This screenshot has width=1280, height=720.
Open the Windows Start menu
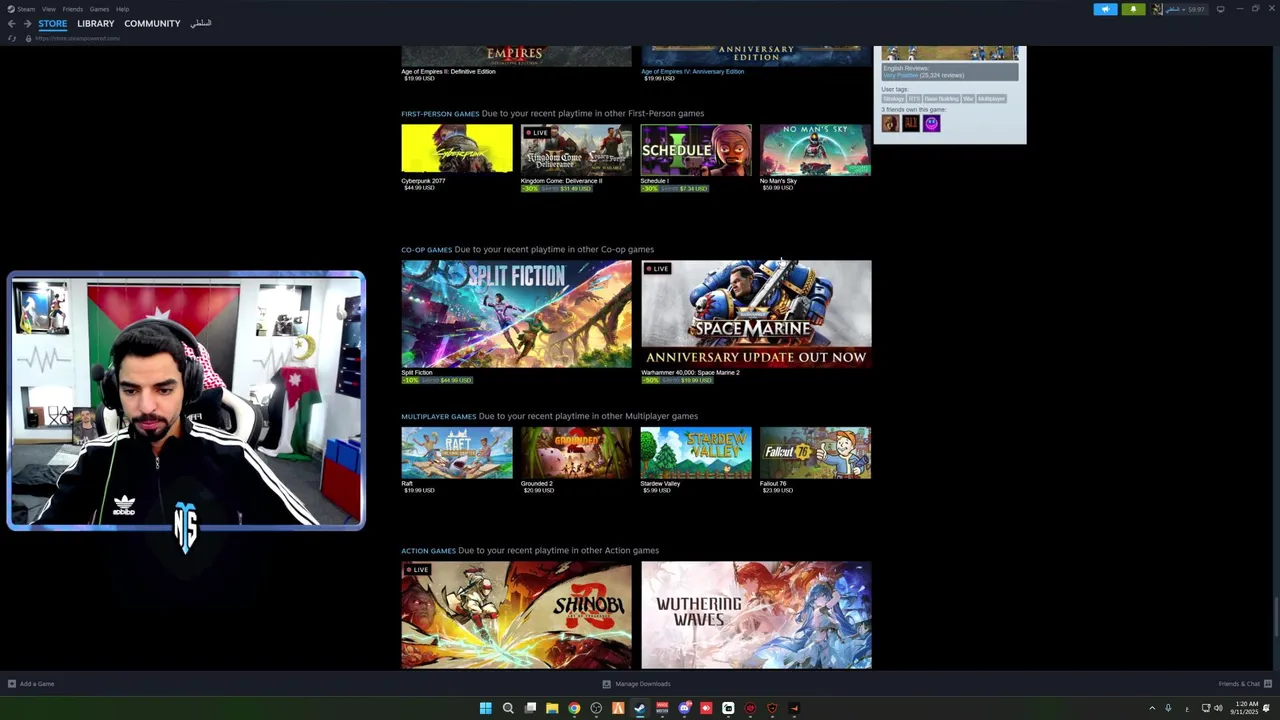pos(485,708)
